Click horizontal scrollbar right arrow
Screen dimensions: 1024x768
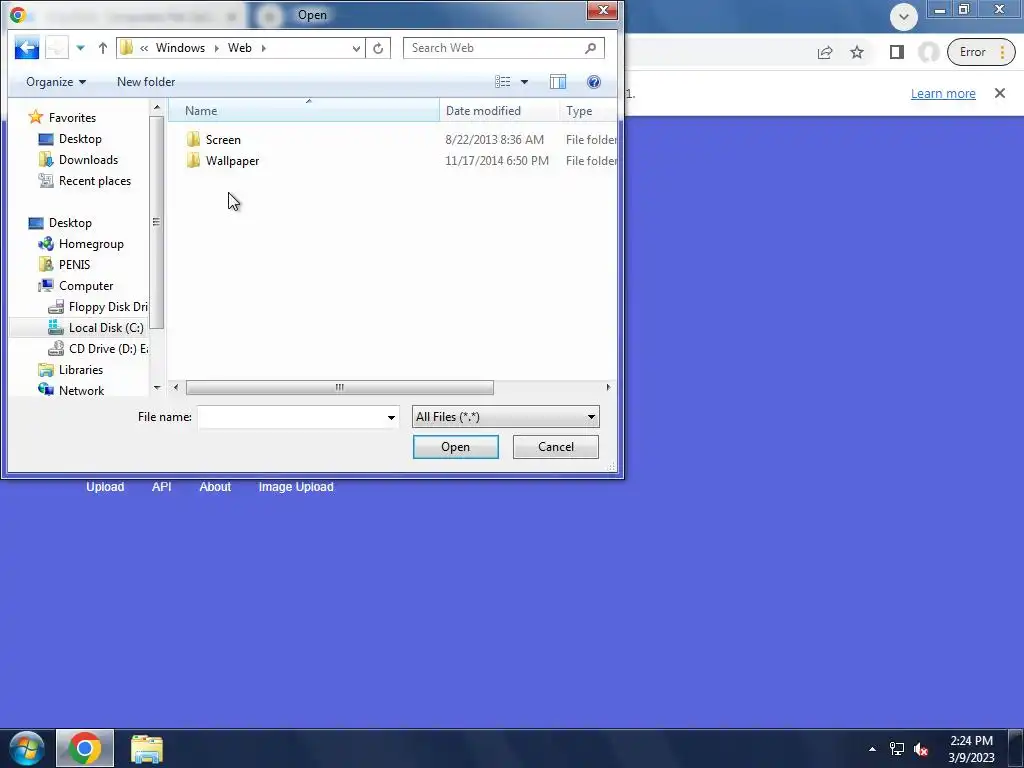tap(609, 387)
